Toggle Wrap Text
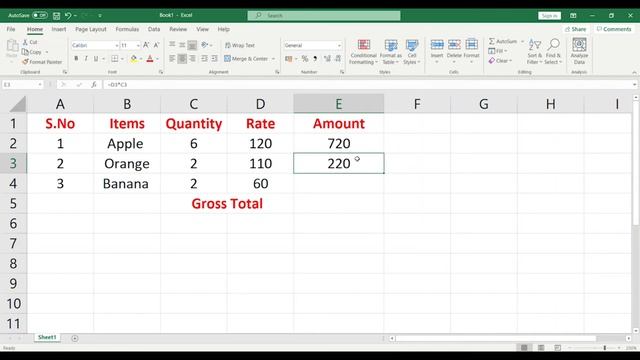Screen dimensions: 640x360 coord(240,45)
